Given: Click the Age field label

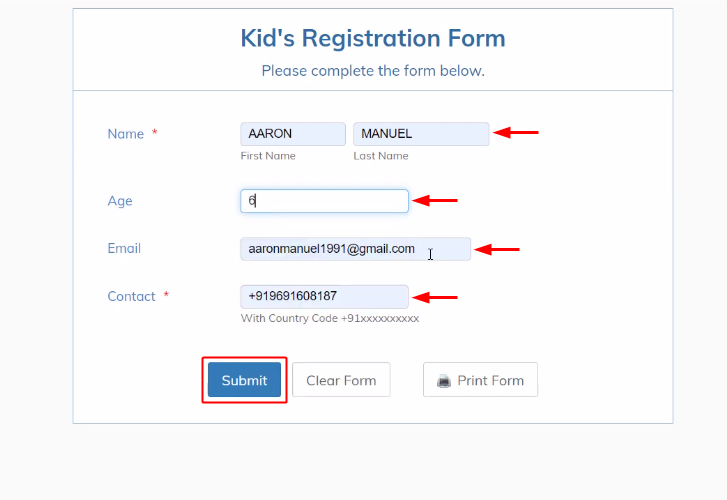Looking at the screenshot, I should coord(120,201).
